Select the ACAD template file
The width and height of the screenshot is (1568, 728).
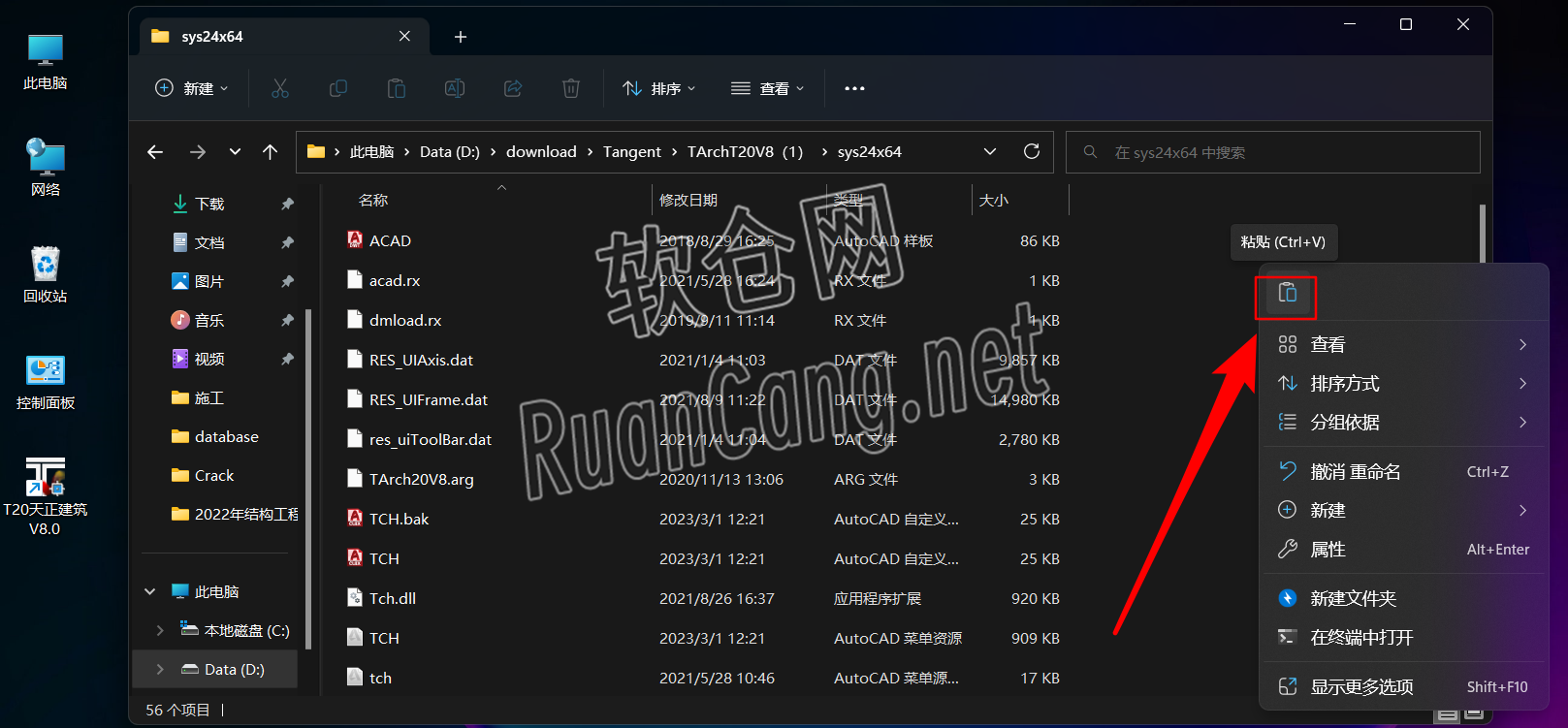click(x=390, y=240)
